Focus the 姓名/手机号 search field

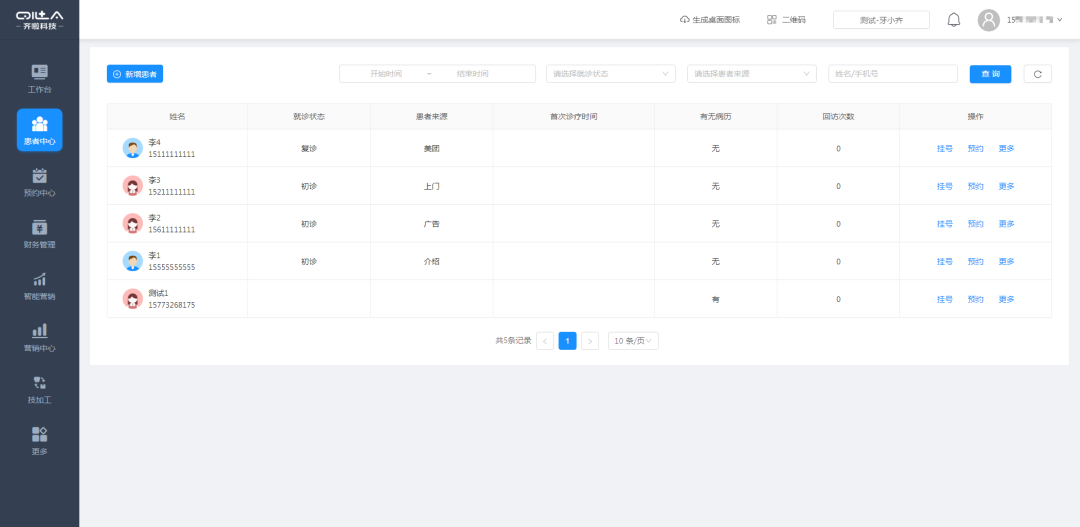point(892,74)
